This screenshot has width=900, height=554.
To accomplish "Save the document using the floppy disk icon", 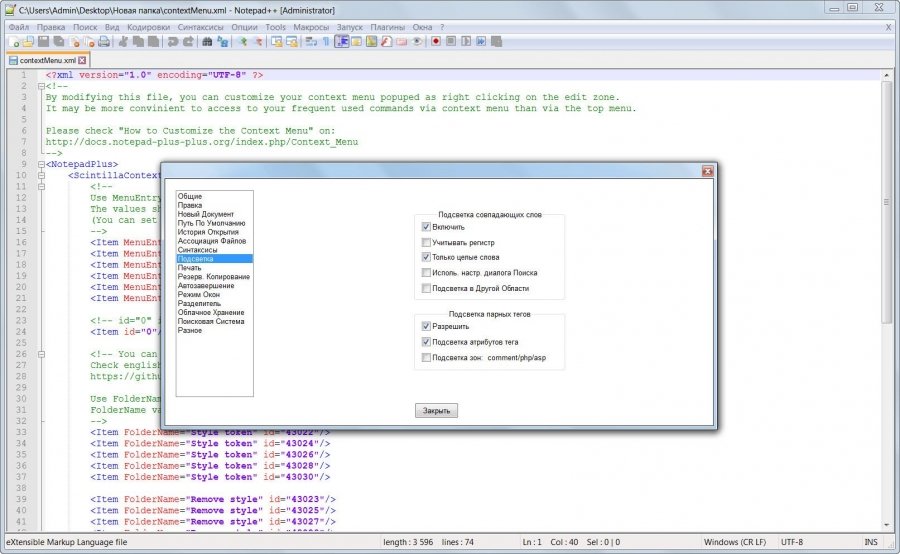I will click(44, 42).
